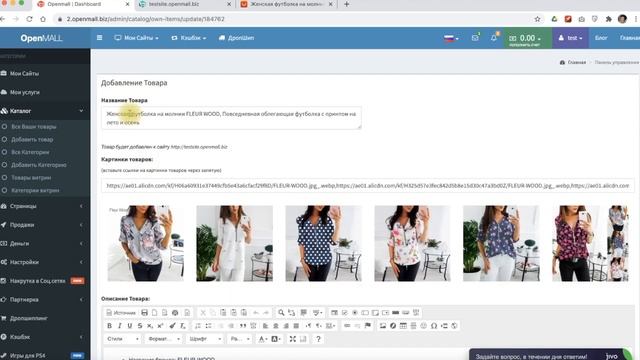Open the Styles (Стили) dropdown
The image size is (640, 360).
122,339
